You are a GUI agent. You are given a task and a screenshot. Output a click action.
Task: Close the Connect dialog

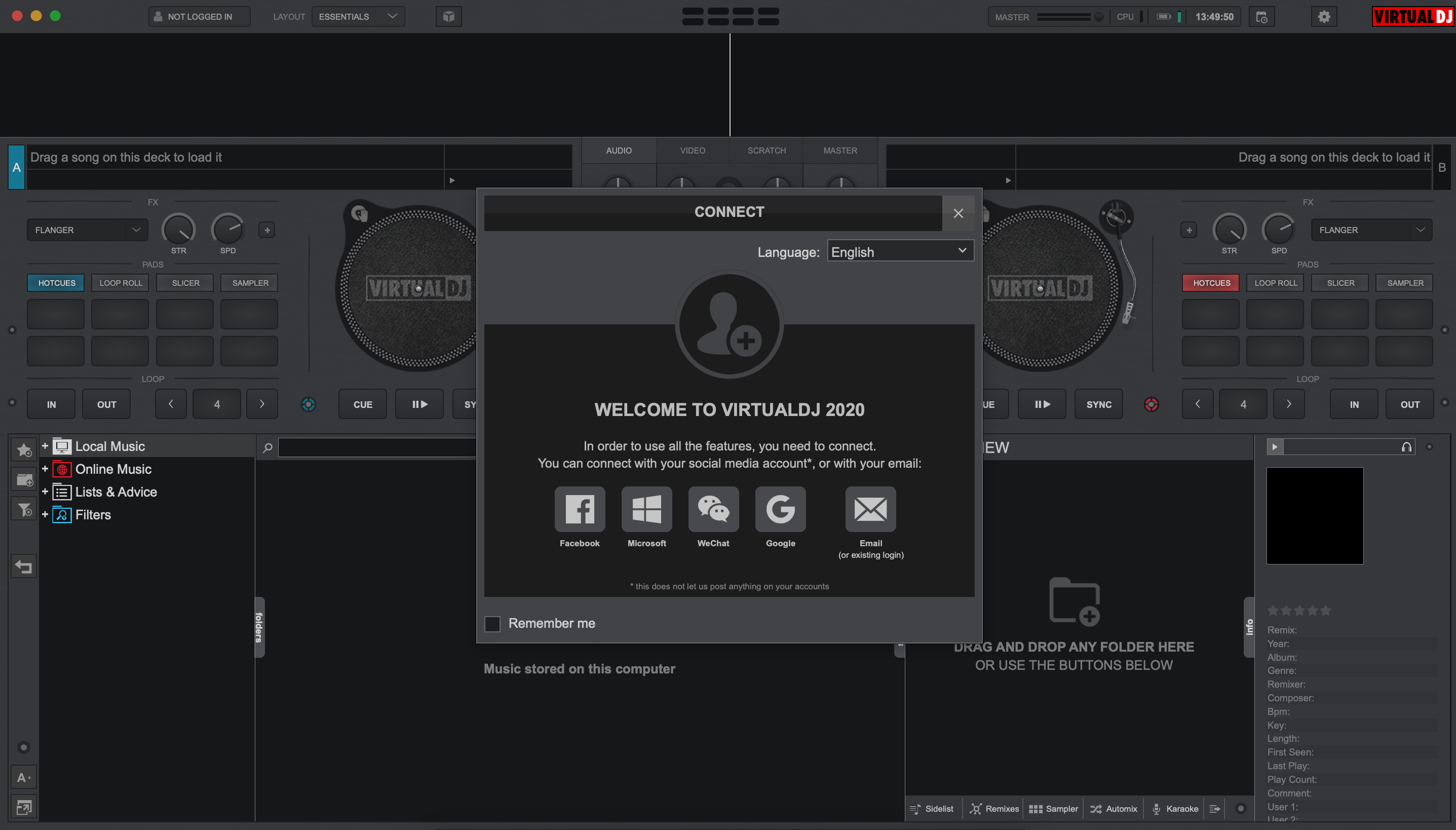coord(958,213)
